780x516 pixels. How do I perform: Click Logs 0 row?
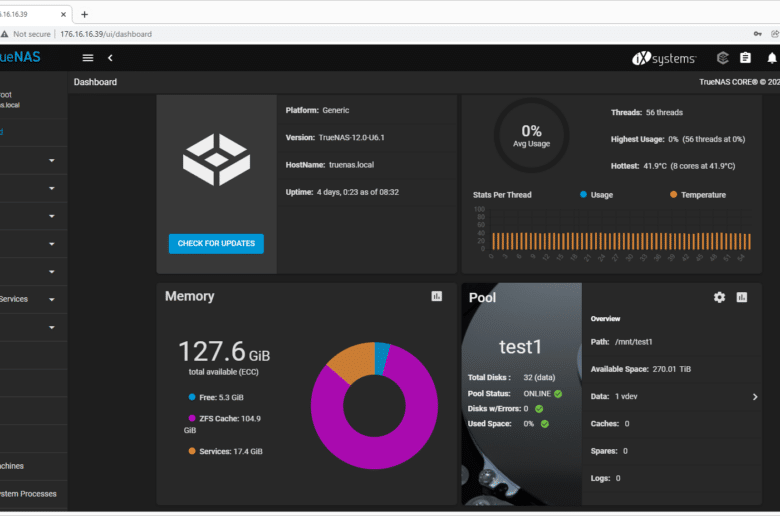click(672, 478)
